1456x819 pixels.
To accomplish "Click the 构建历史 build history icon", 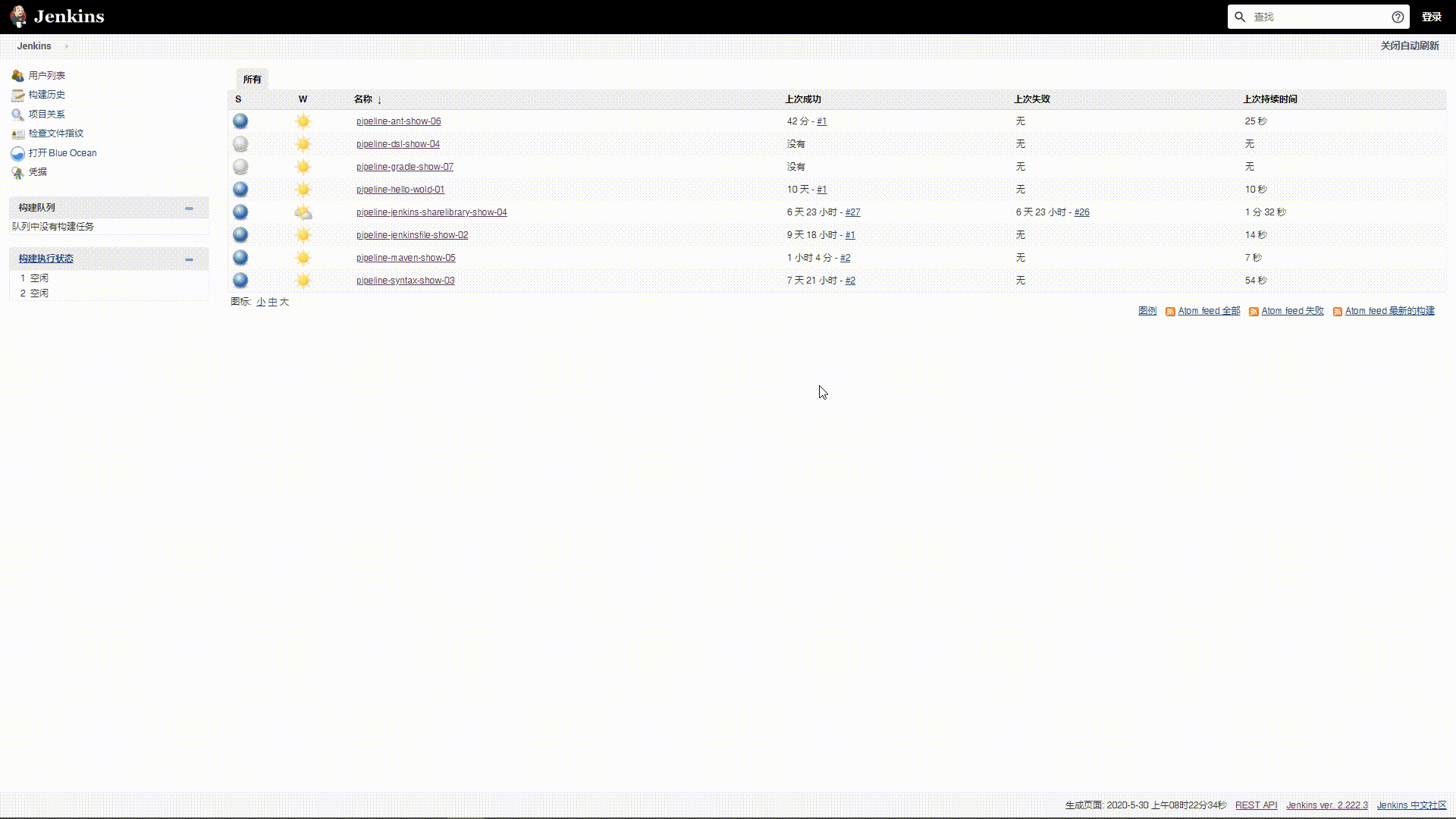I will (17, 95).
